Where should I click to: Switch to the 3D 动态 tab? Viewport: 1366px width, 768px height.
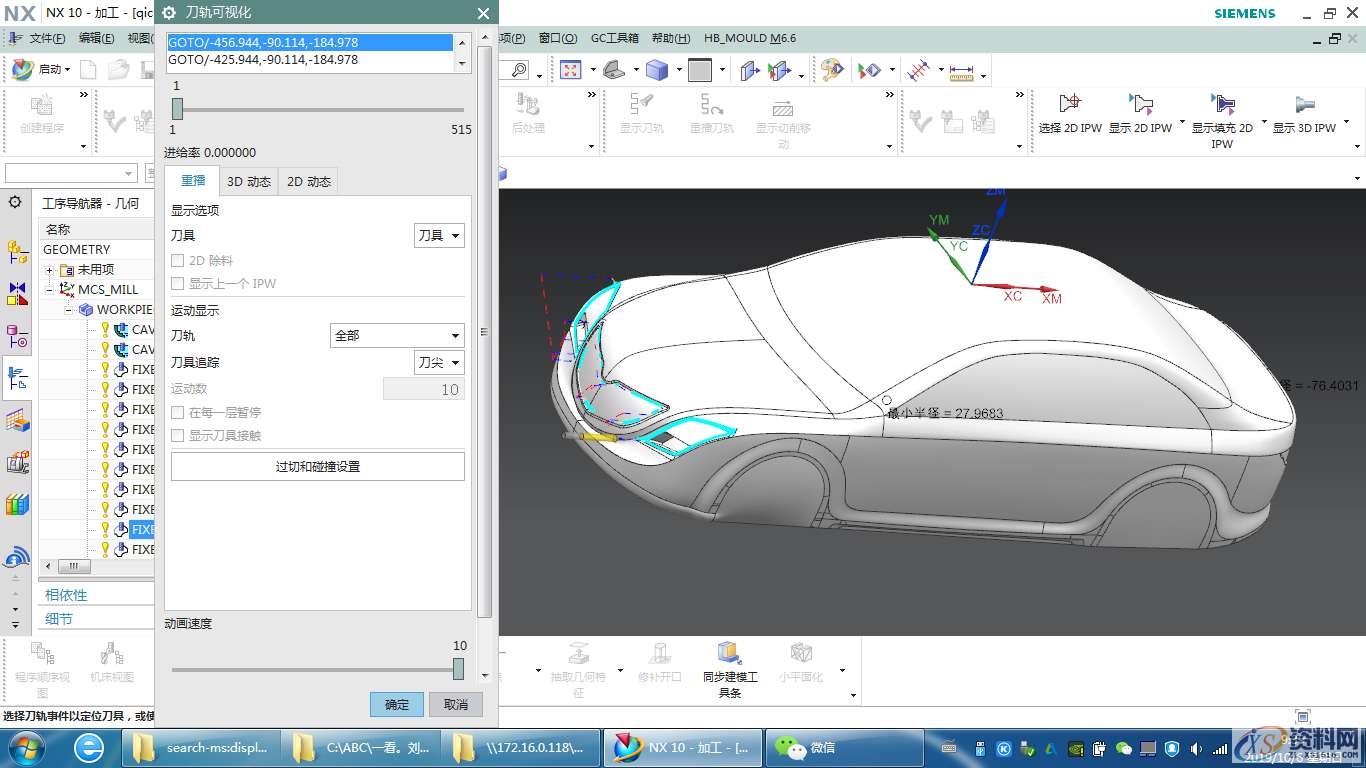click(249, 181)
